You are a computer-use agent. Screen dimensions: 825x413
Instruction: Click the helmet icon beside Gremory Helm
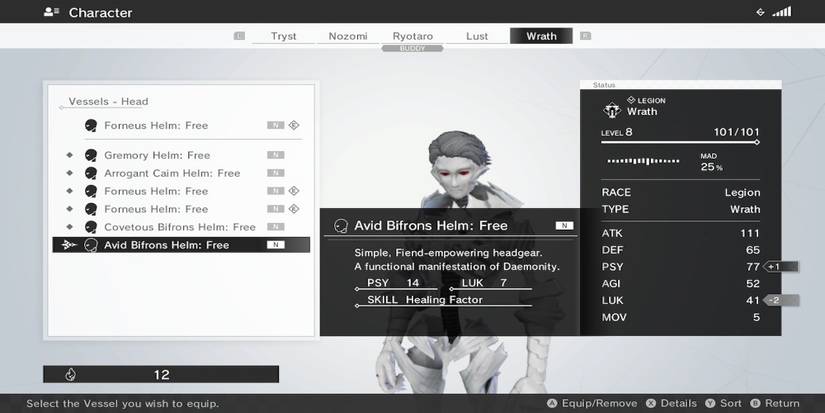pos(91,155)
